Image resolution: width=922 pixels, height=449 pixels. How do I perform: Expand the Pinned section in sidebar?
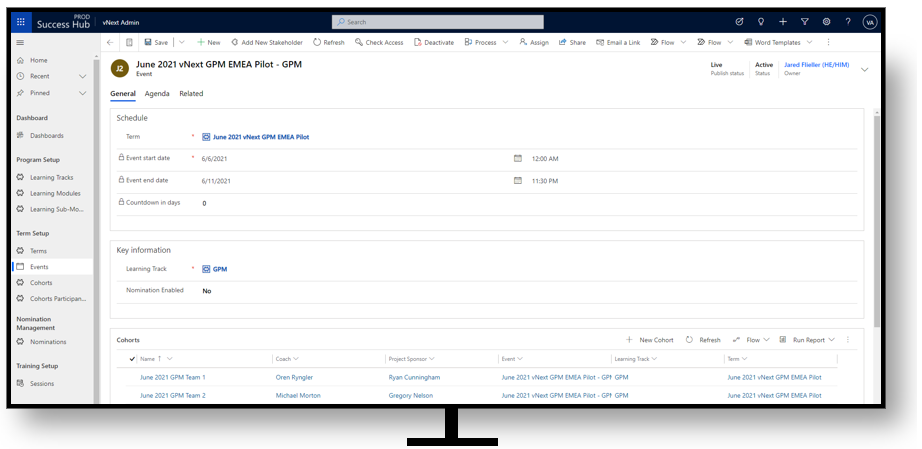83,93
